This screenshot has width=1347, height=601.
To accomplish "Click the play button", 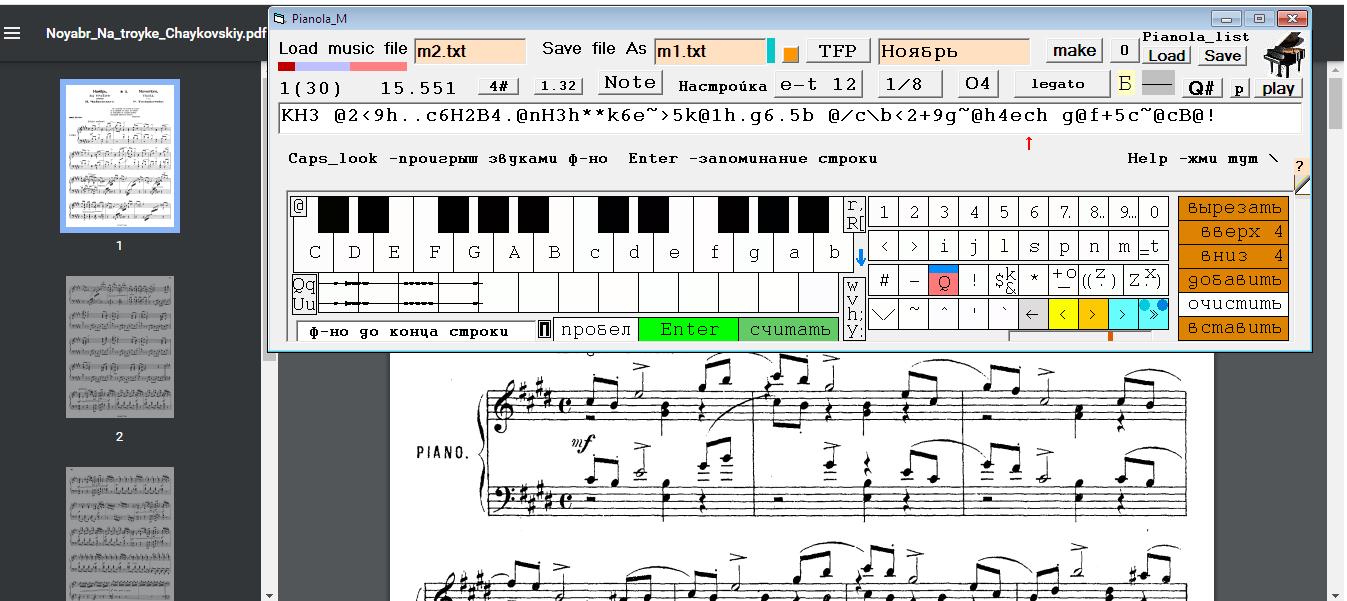I will pyautogui.click(x=1279, y=88).
